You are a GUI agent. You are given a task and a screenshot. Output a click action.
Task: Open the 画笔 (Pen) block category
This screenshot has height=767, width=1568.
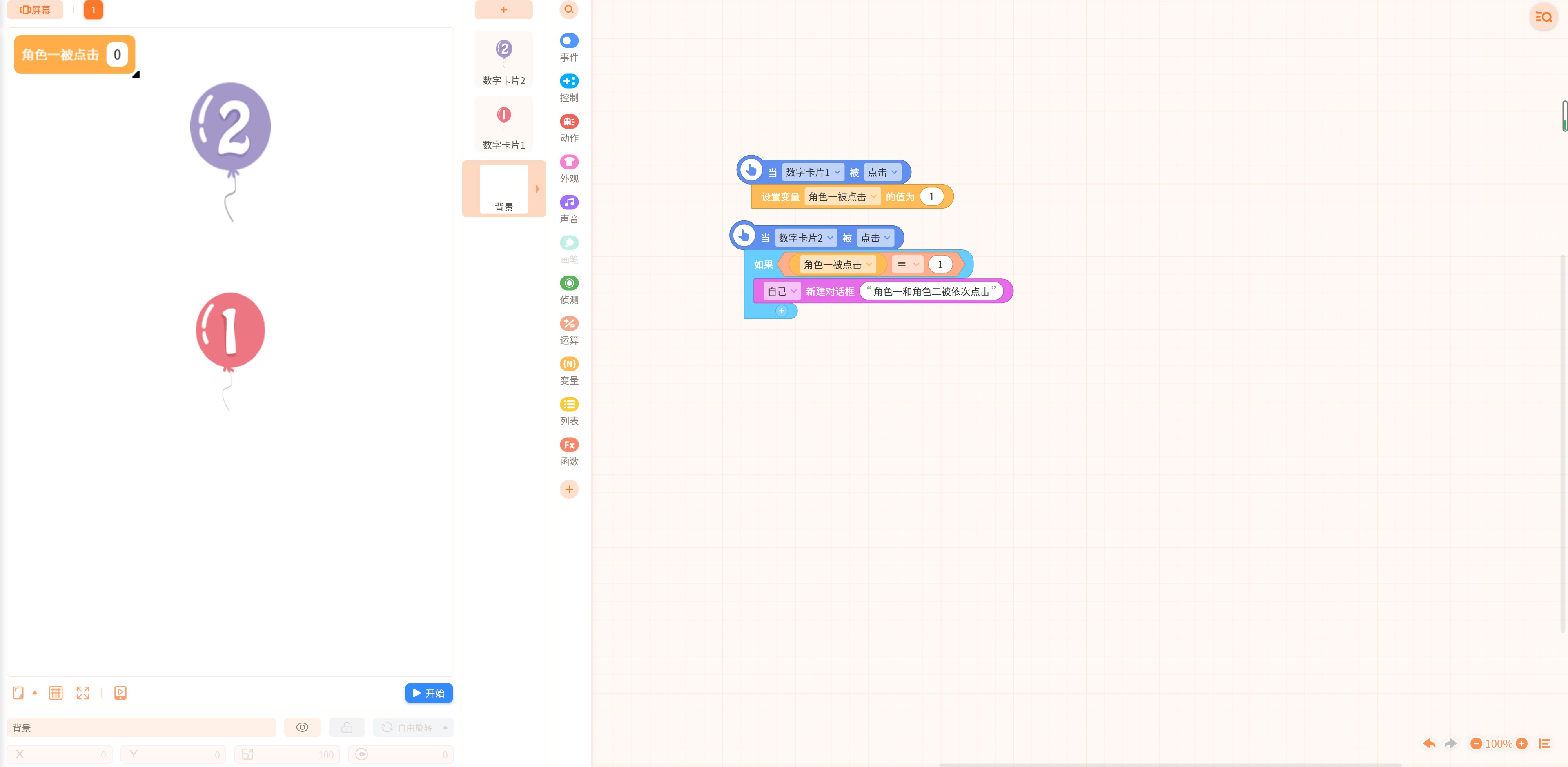coord(568,249)
